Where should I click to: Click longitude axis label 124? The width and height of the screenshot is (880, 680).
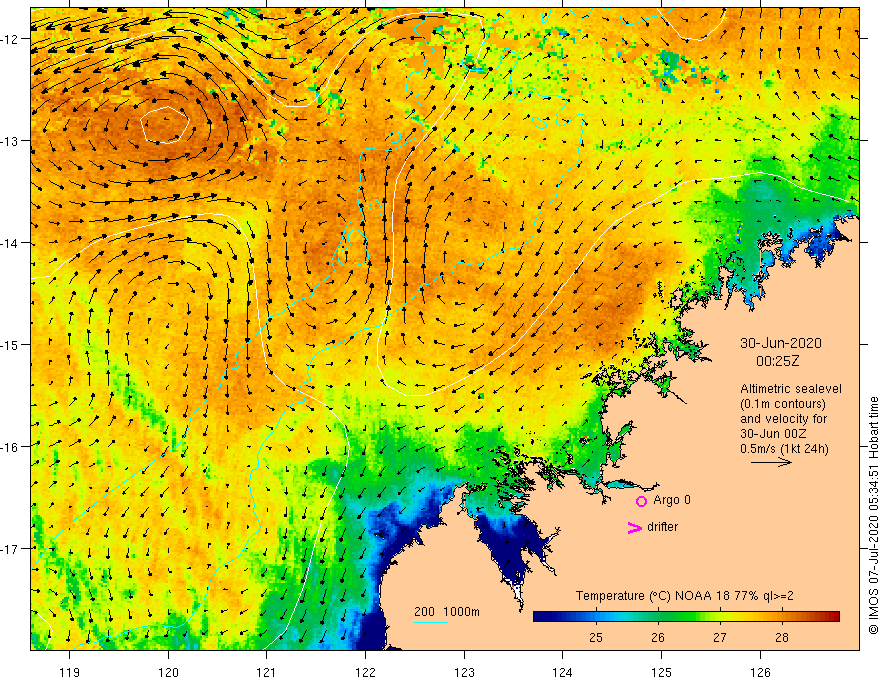[x=563, y=672]
